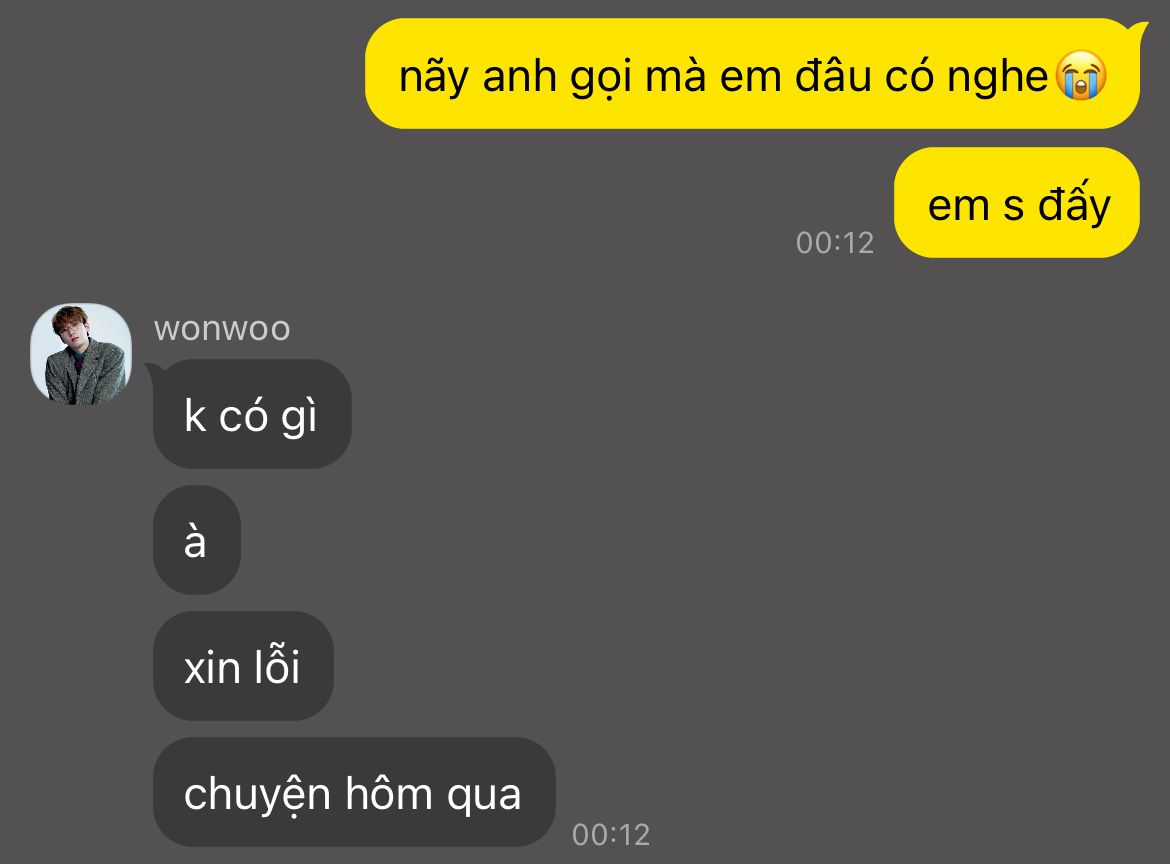1170x864 pixels.
Task: Tap the 00:12 timestamp beside 'chuyện hôm qua'
Action: click(611, 834)
